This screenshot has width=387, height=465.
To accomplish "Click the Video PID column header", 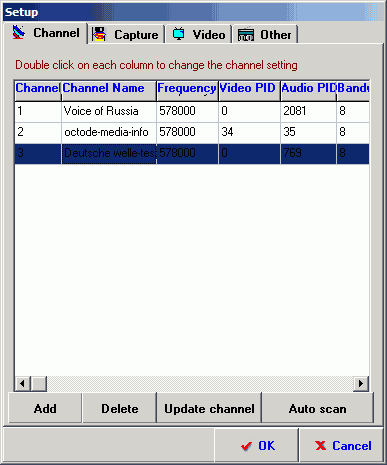I will pyautogui.click(x=249, y=90).
